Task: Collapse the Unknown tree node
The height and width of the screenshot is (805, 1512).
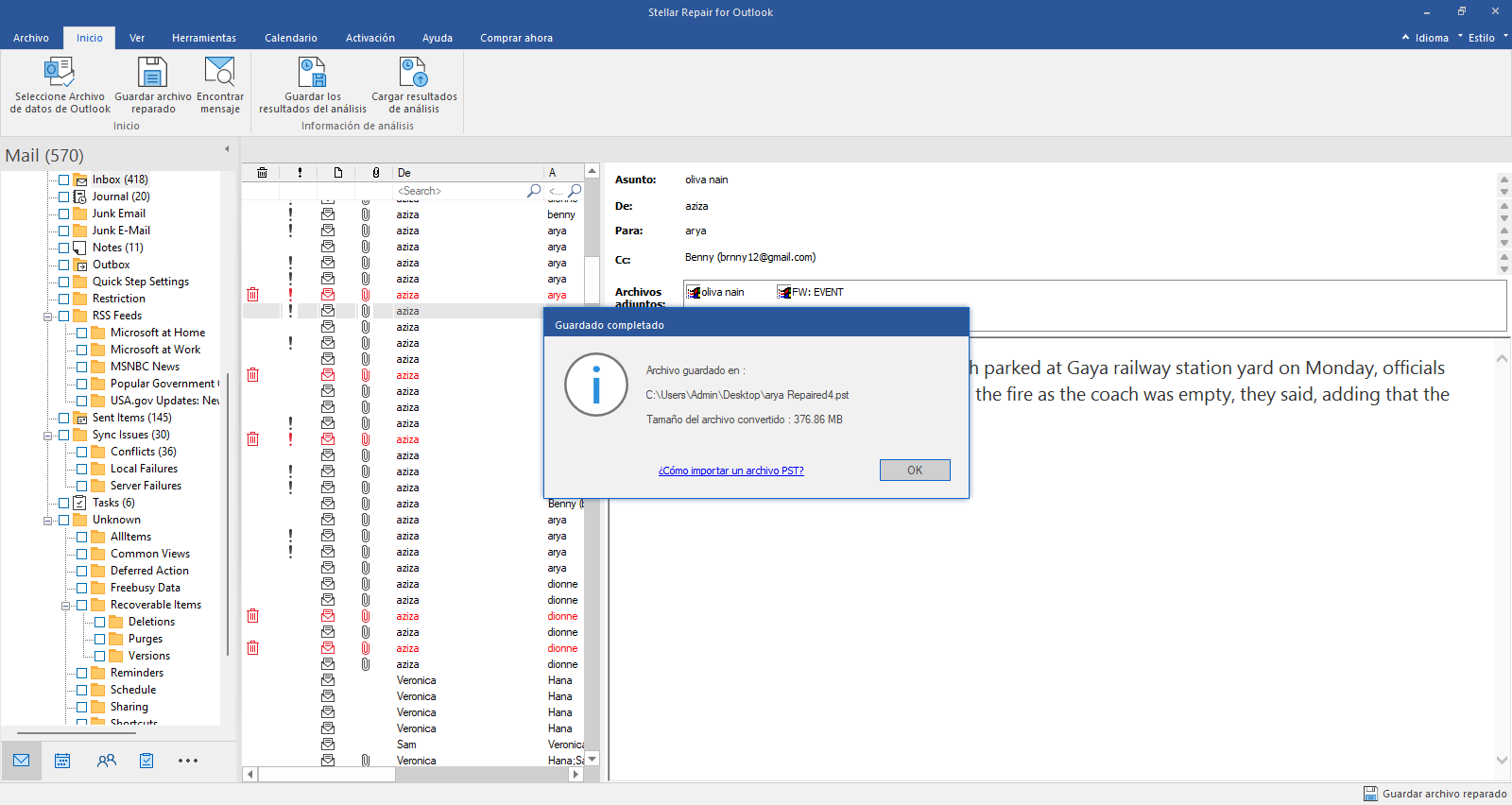Action: (x=47, y=521)
